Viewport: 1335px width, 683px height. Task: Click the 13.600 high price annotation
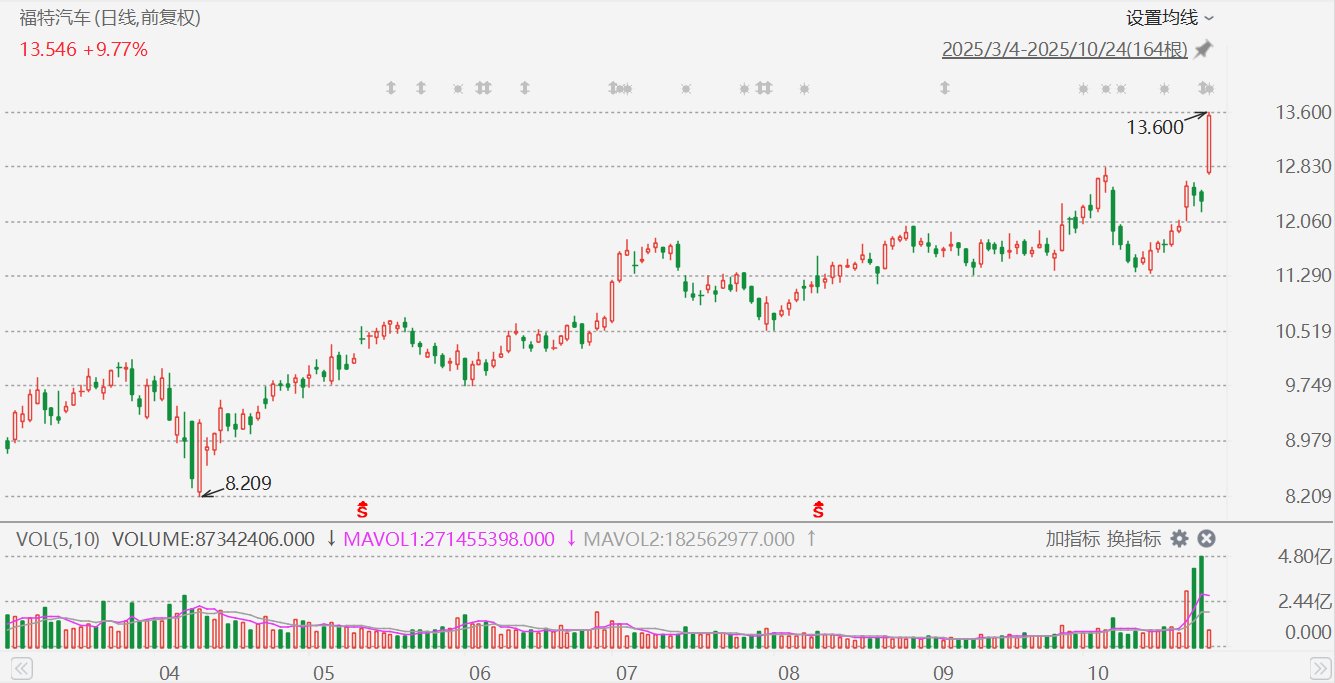(1154, 127)
